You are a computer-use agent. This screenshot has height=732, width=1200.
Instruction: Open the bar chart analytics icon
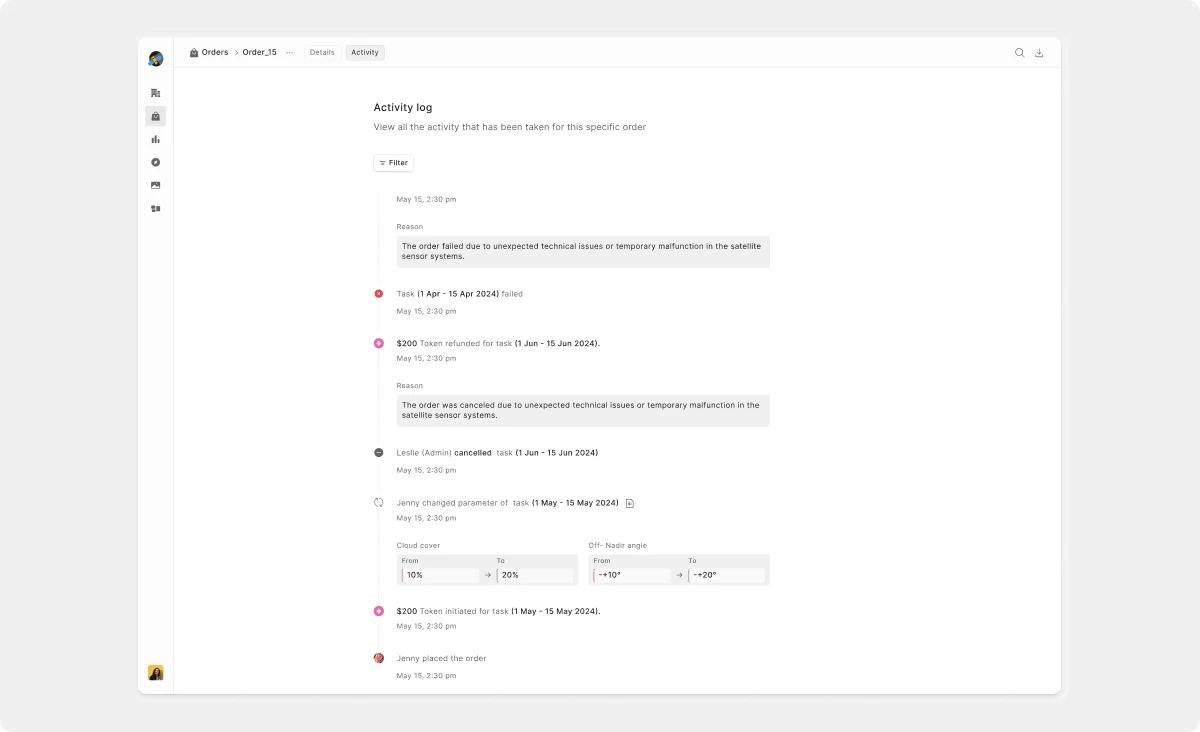point(156,139)
